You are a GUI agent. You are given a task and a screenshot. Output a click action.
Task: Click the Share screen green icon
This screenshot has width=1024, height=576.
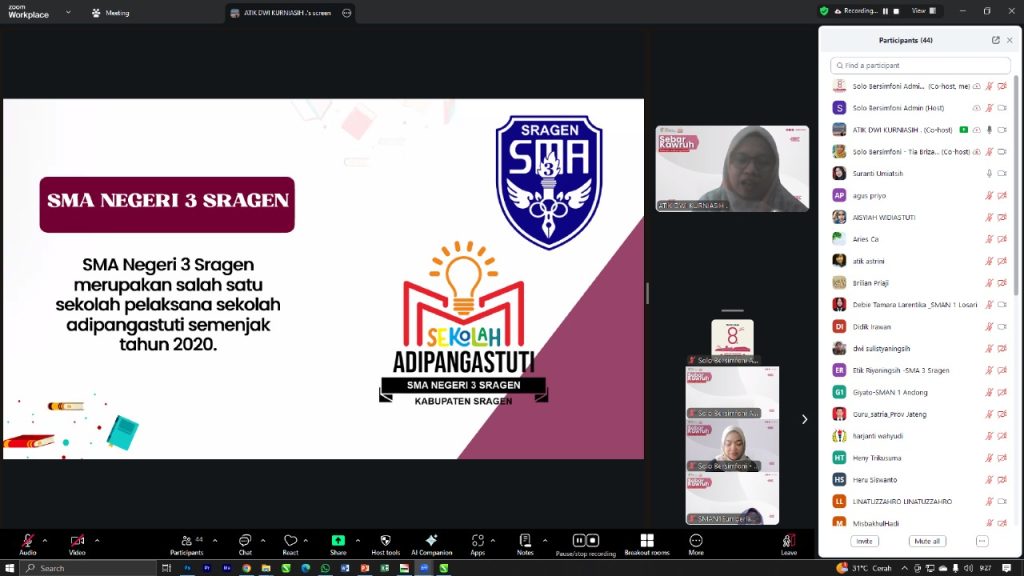(x=338, y=540)
